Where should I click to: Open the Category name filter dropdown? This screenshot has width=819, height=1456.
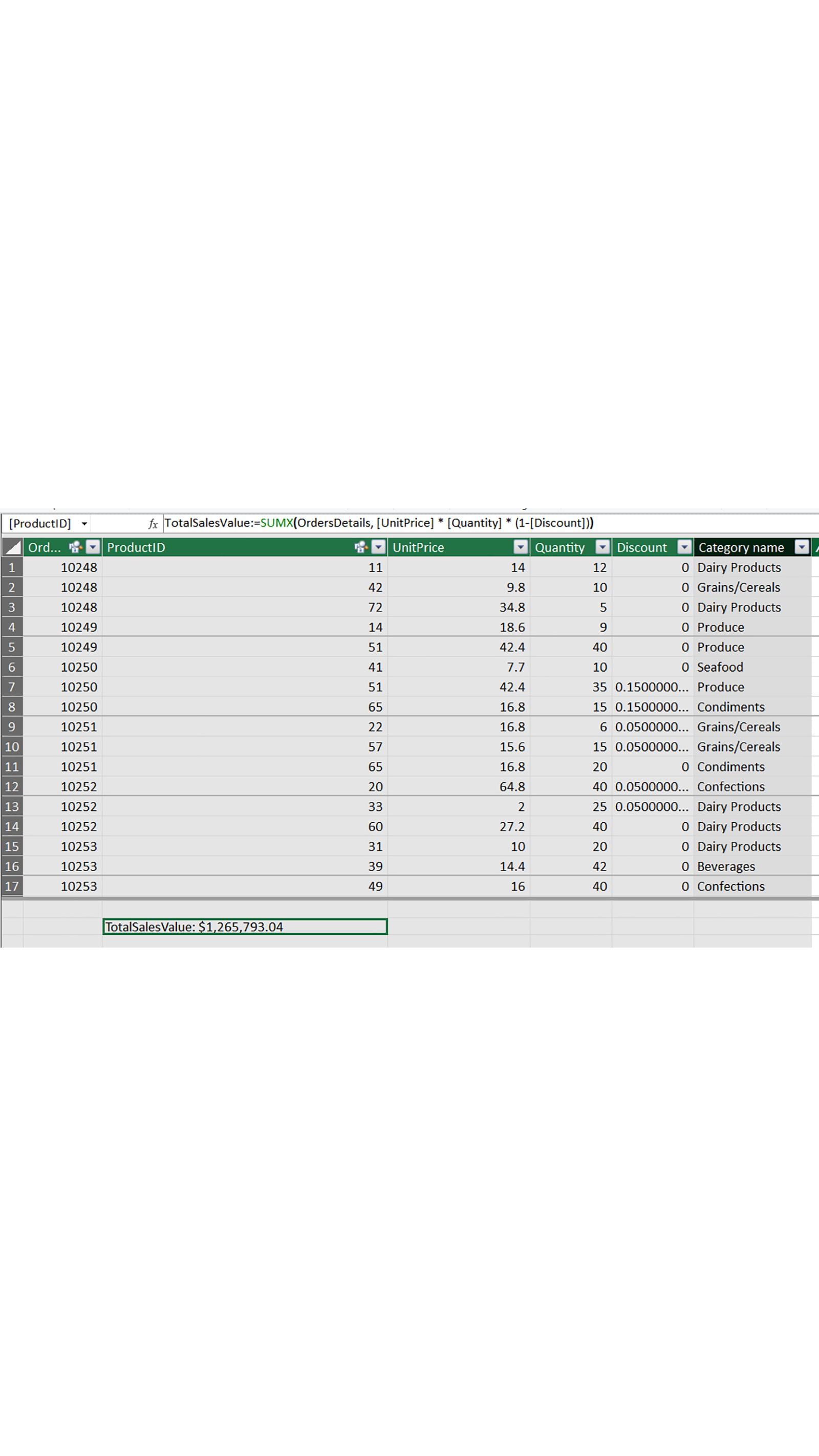pos(802,547)
